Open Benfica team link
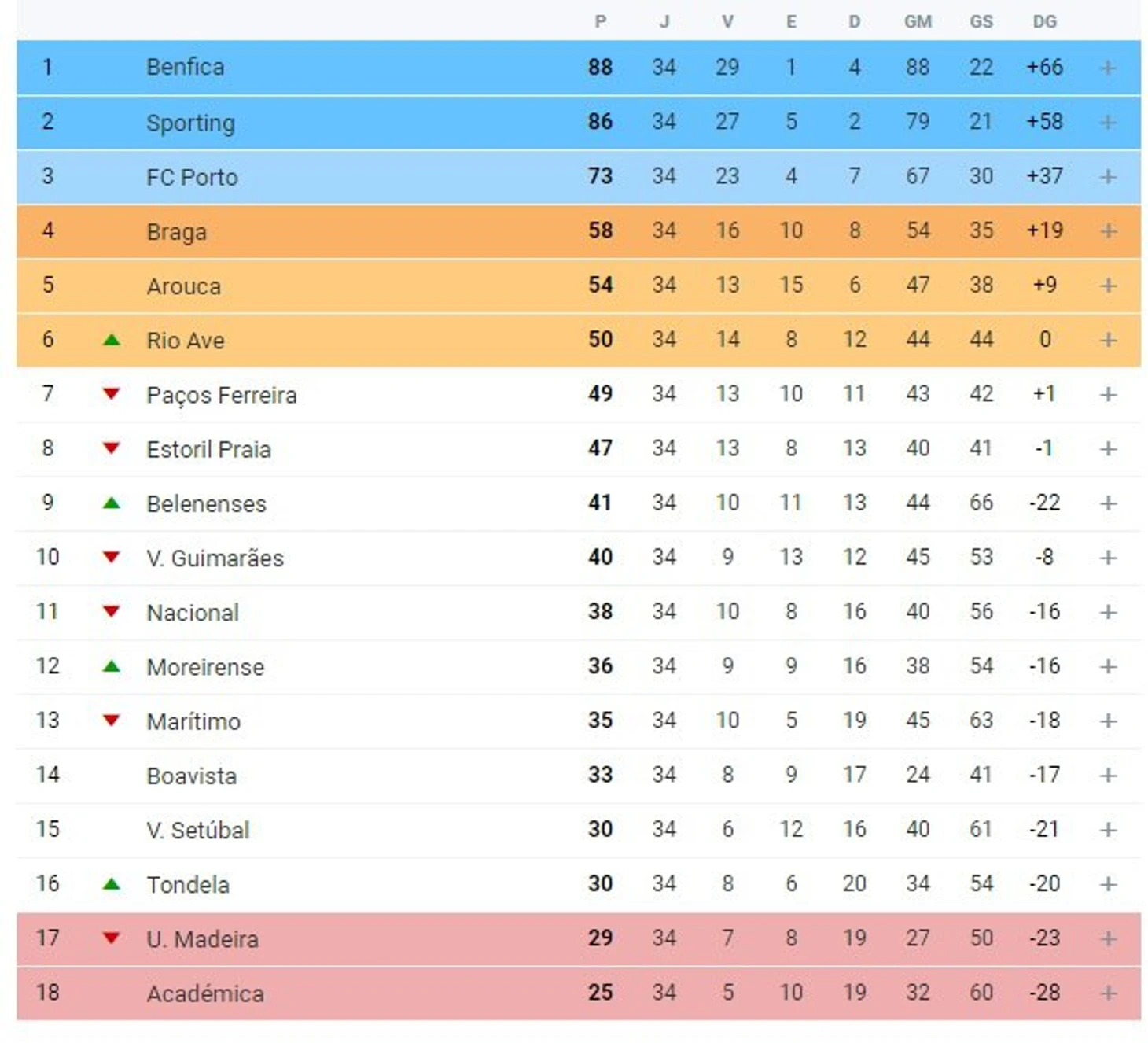The width and height of the screenshot is (1148, 1043). (x=186, y=68)
